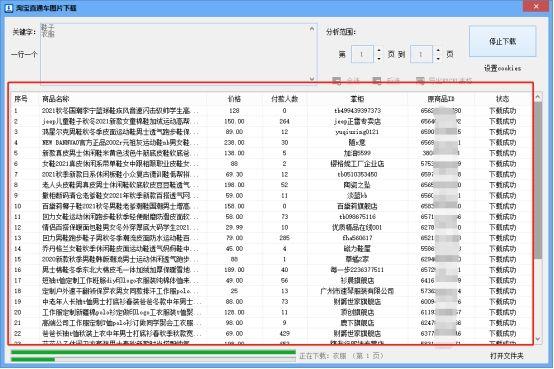Click the invert-selection (反选) icon
Viewport: 554px width, 369px height.
pos(377,81)
